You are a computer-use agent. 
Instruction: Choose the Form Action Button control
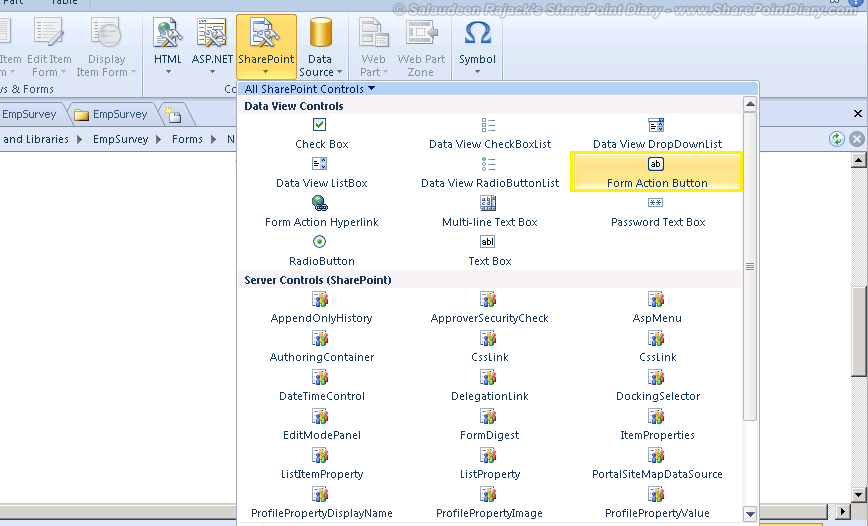point(657,173)
